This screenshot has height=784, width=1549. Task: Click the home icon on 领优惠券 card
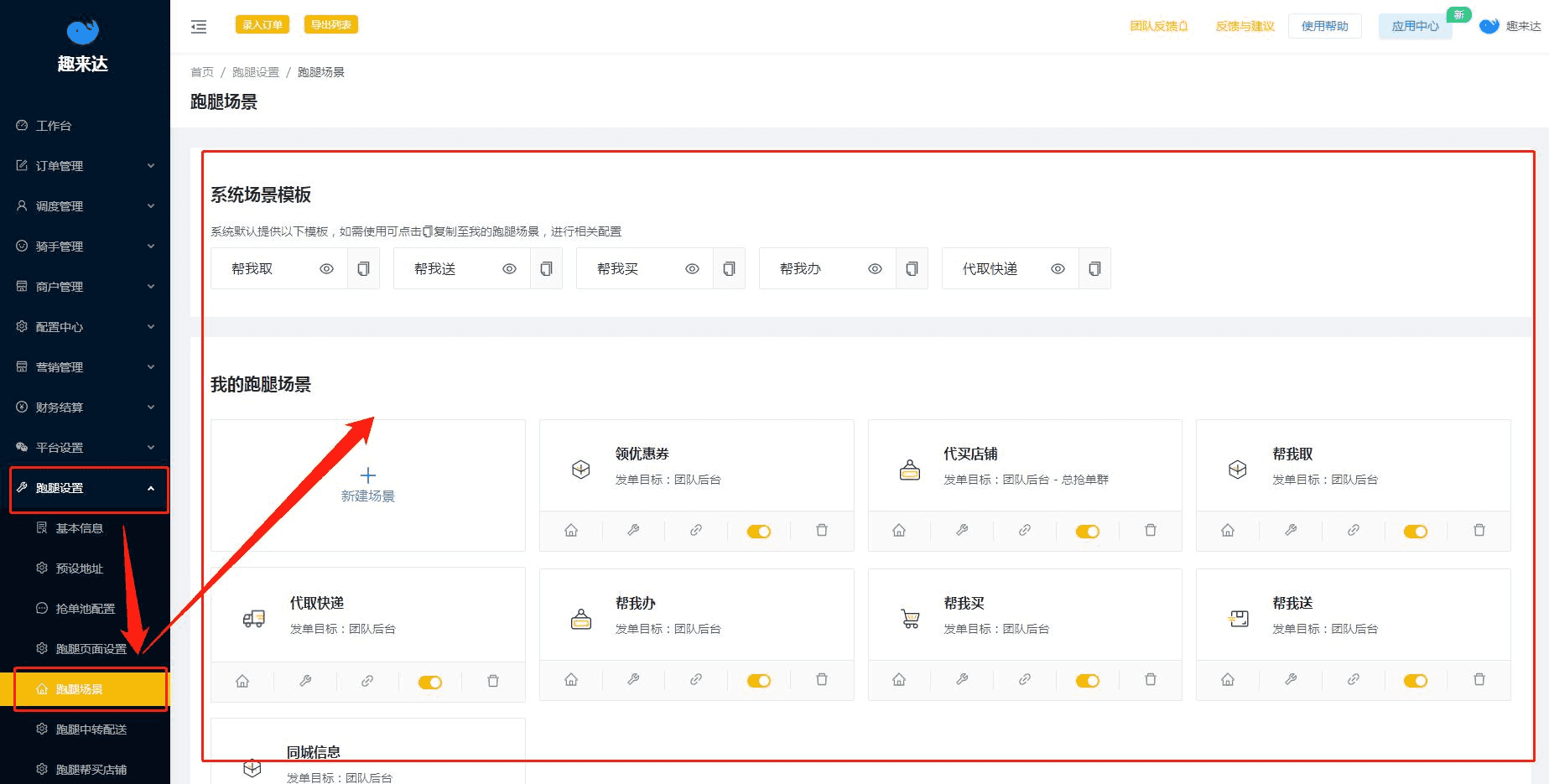click(x=571, y=530)
